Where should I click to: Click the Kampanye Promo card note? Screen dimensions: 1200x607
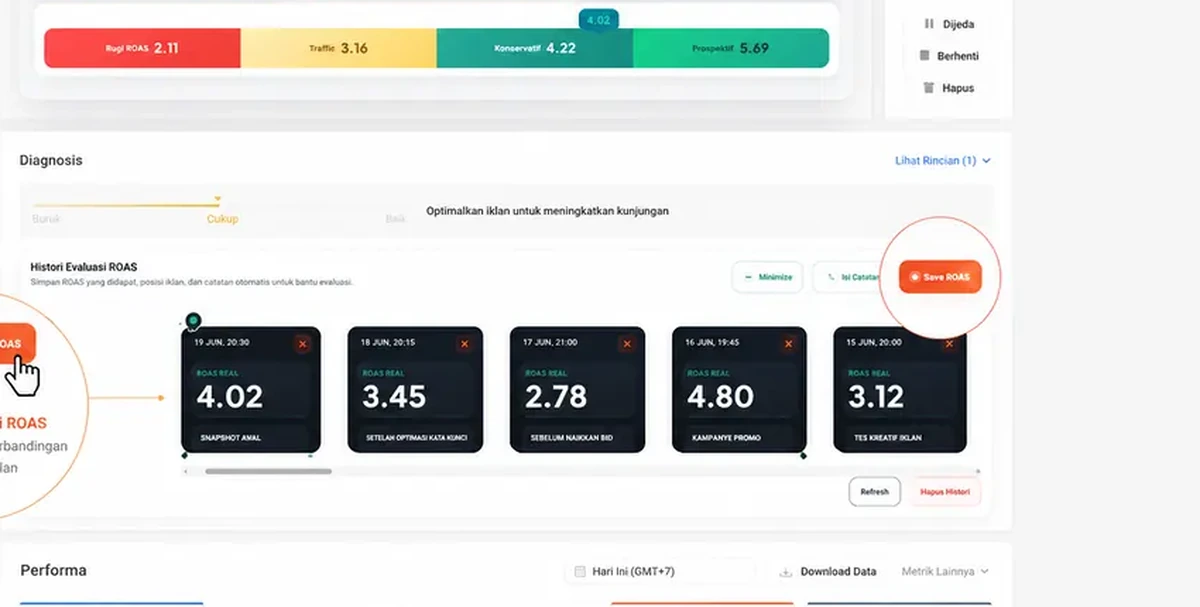click(x=726, y=438)
